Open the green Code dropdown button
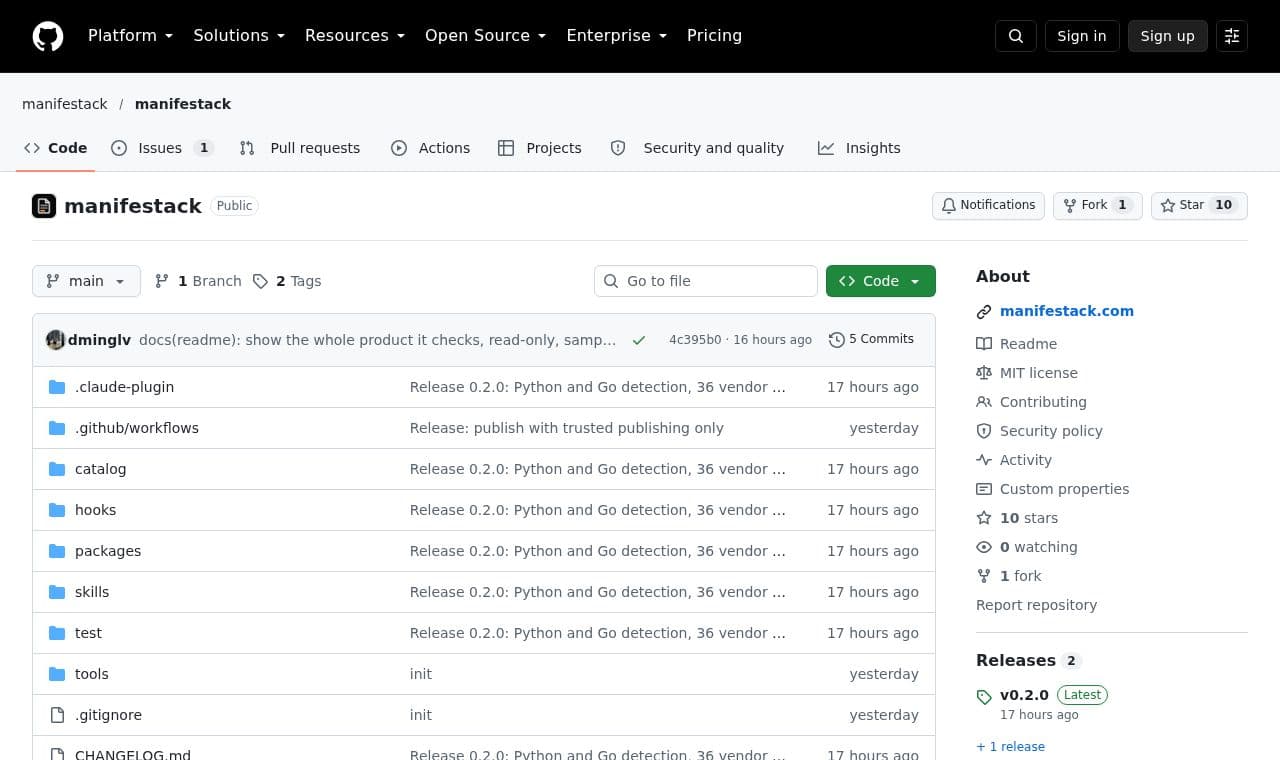This screenshot has width=1280, height=760. pos(881,281)
